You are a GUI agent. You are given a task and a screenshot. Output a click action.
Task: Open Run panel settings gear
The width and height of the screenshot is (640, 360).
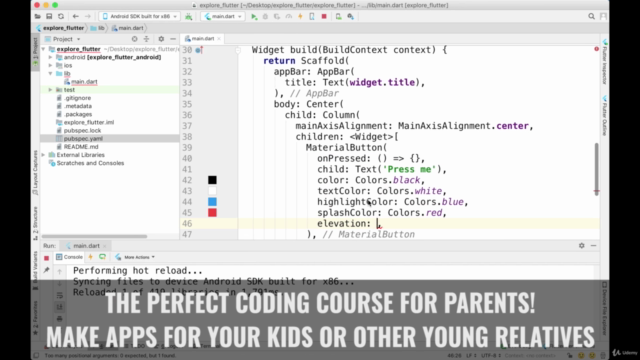tap(582, 246)
